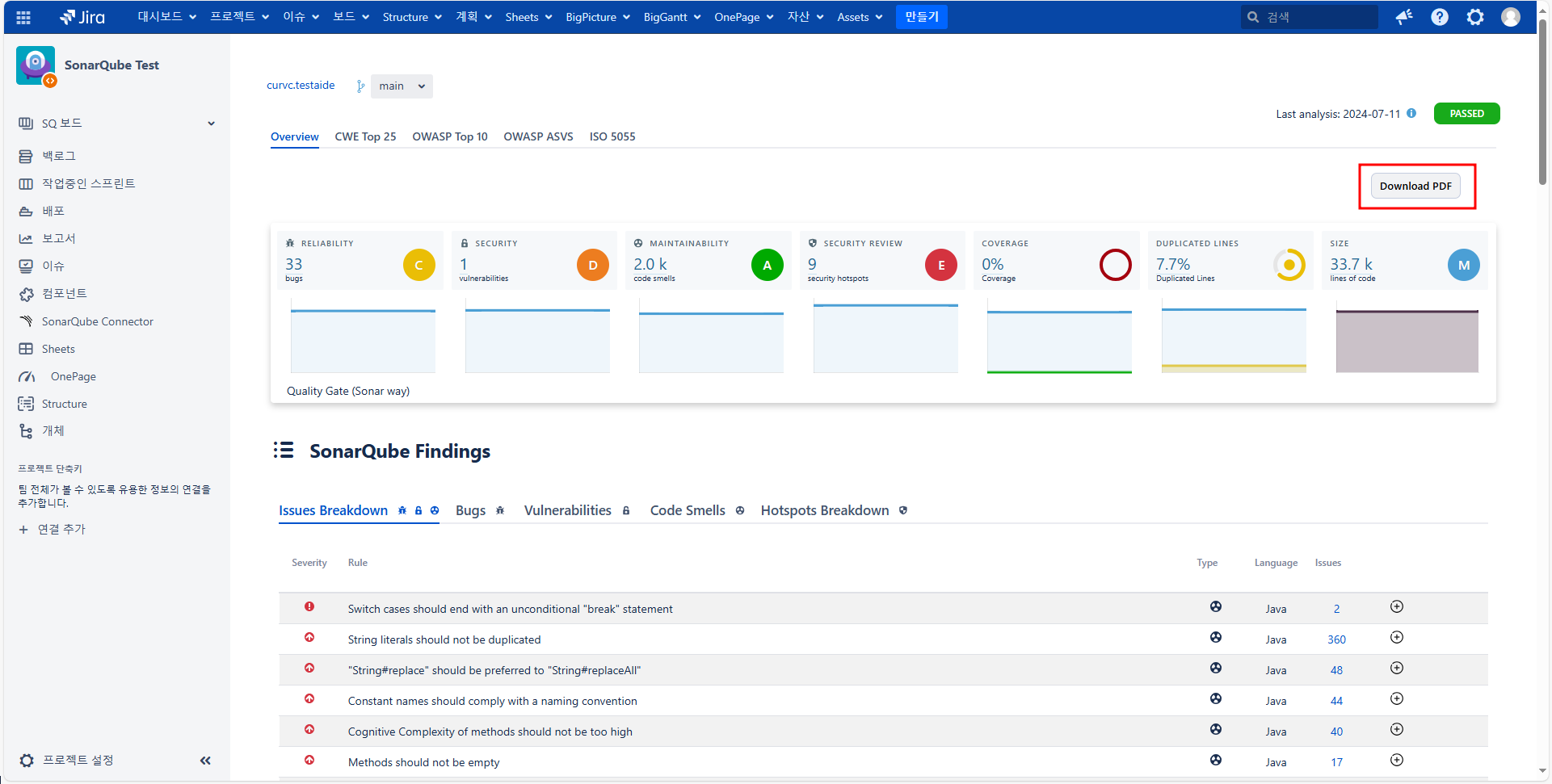The image size is (1552, 784).
Task: Switch to the CWE Top 25 tab
Action: pos(365,136)
